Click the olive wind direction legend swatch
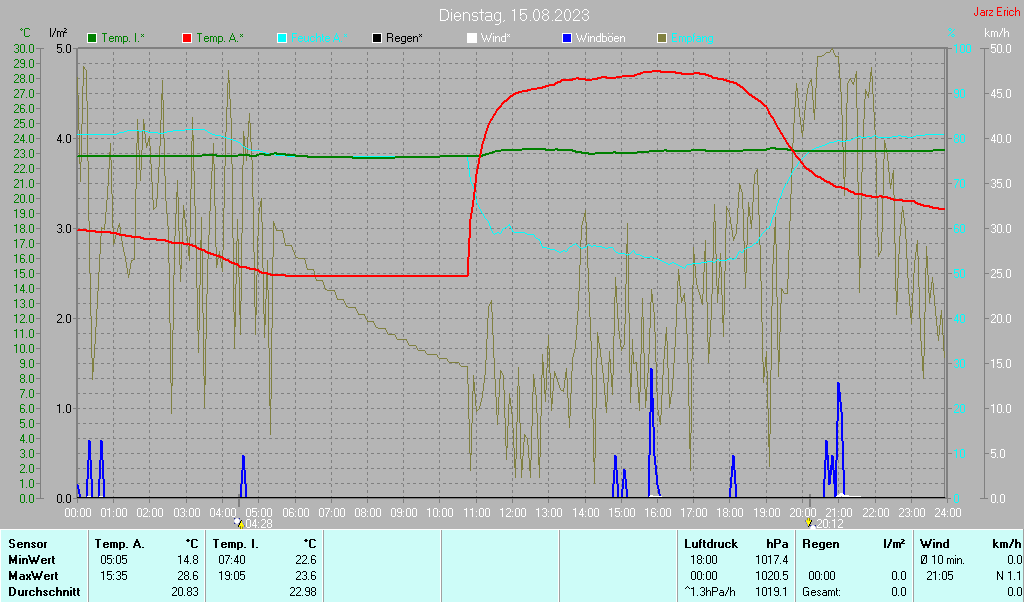 pyautogui.click(x=662, y=38)
